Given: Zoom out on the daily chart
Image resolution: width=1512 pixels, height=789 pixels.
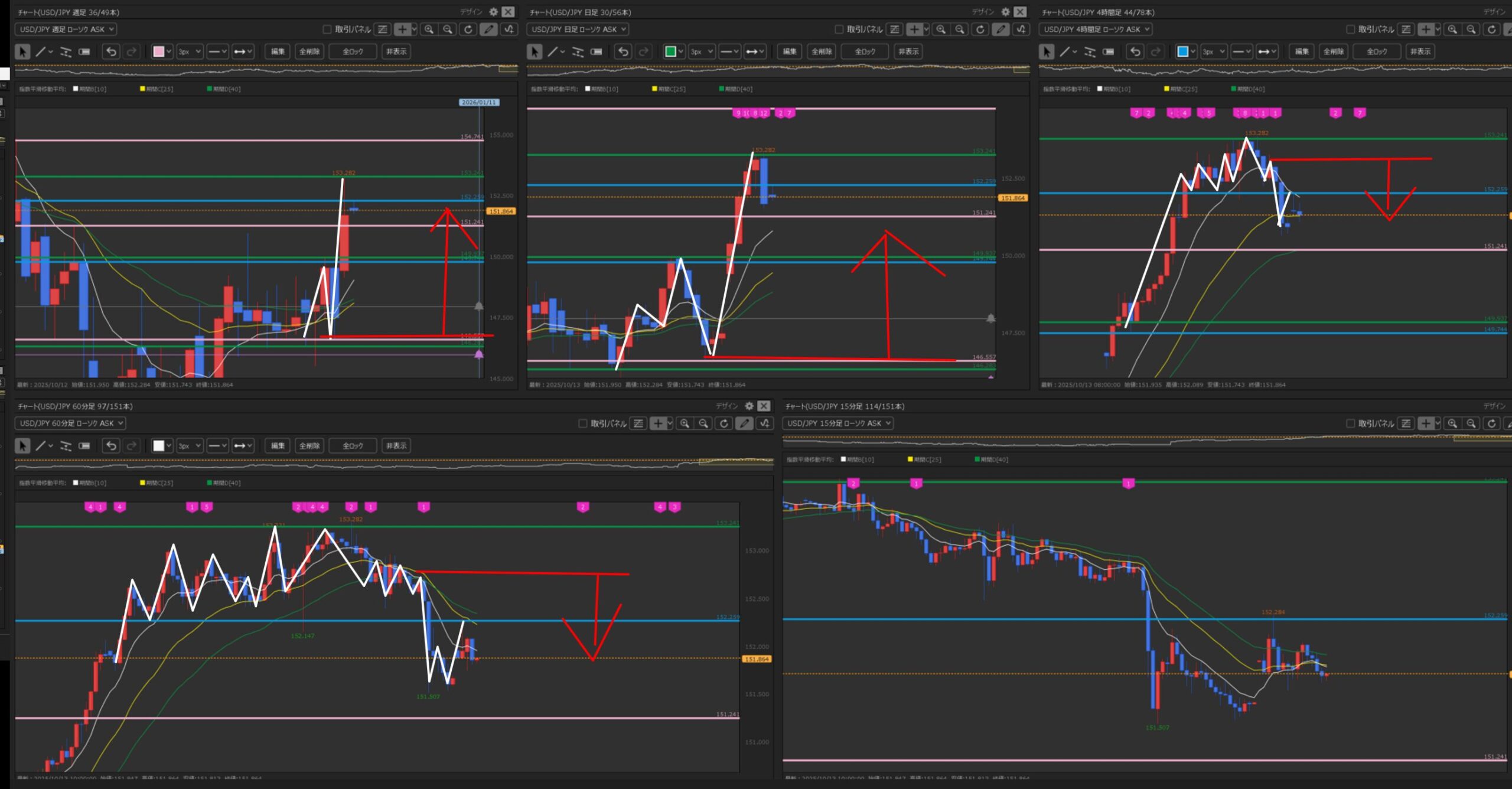Looking at the screenshot, I should [x=960, y=29].
